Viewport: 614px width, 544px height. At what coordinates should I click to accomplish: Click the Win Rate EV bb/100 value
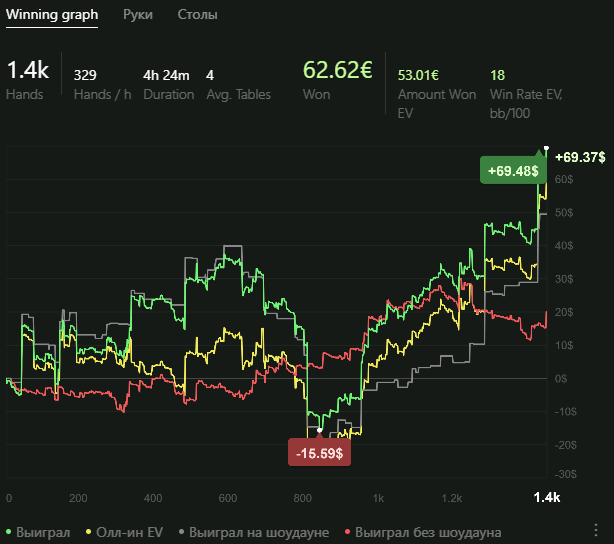[x=497, y=75]
